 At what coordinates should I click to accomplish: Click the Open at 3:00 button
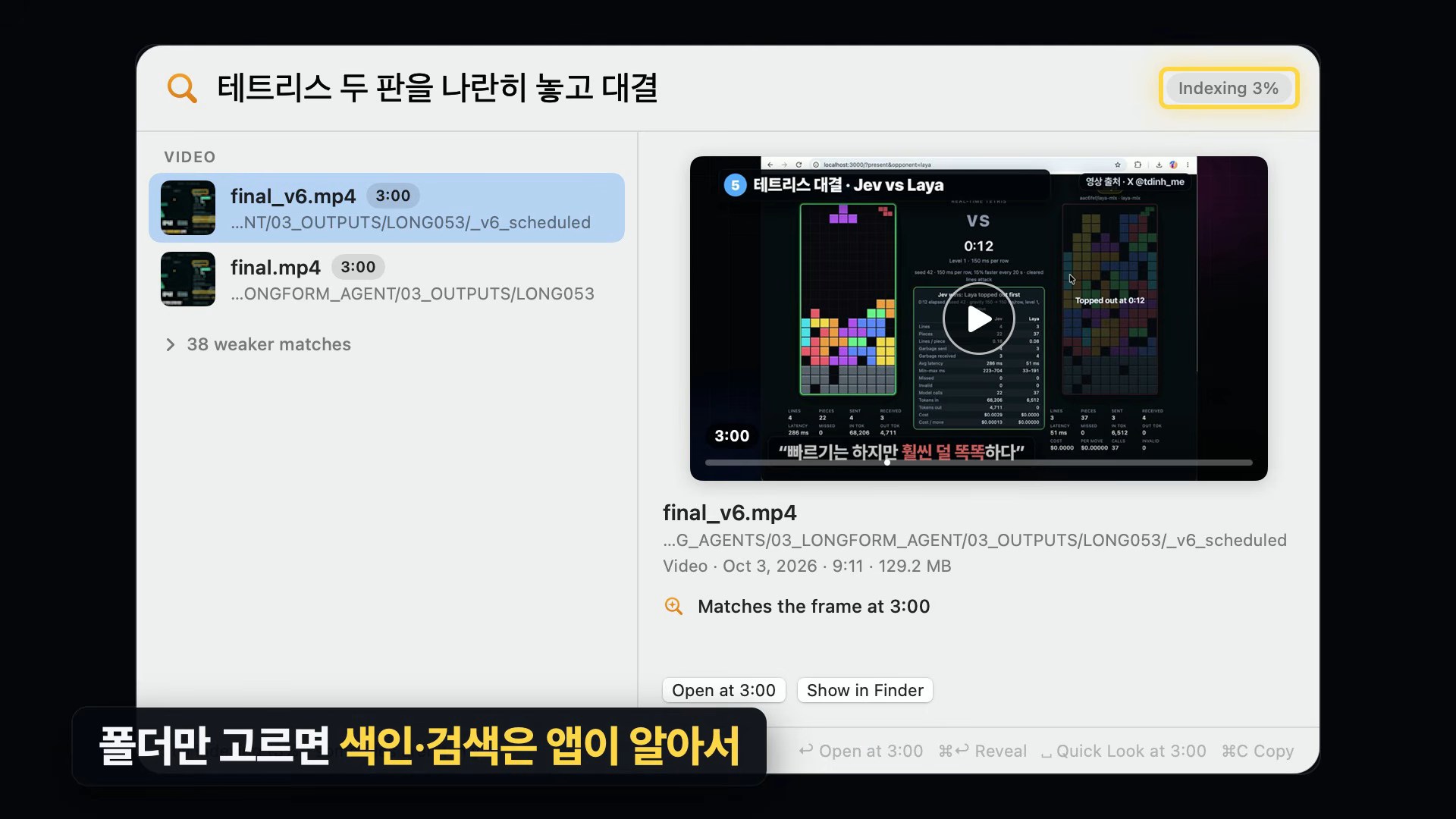(723, 690)
